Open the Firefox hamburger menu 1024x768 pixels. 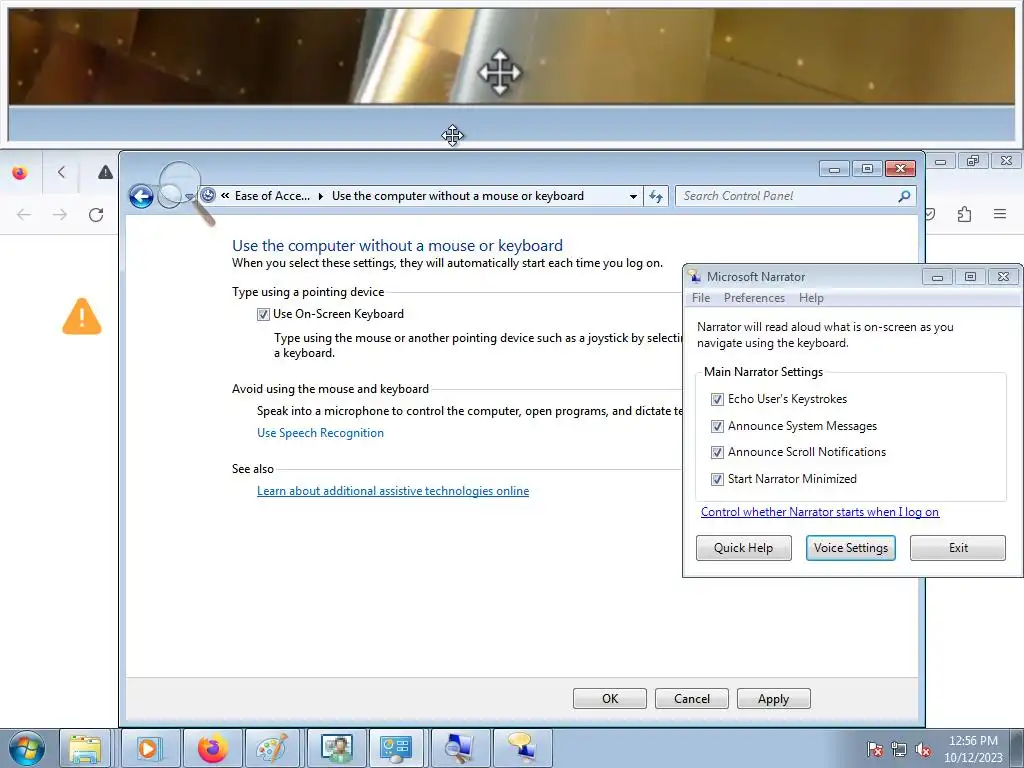[x=1000, y=214]
